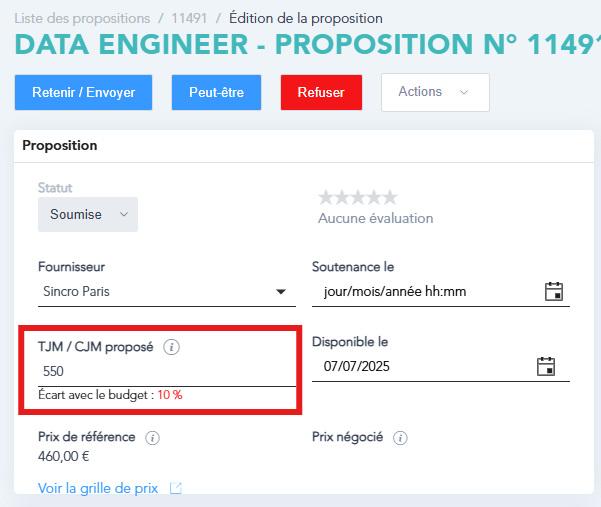
Task: Open the Disponible le calendar picker
Action: click(x=546, y=366)
